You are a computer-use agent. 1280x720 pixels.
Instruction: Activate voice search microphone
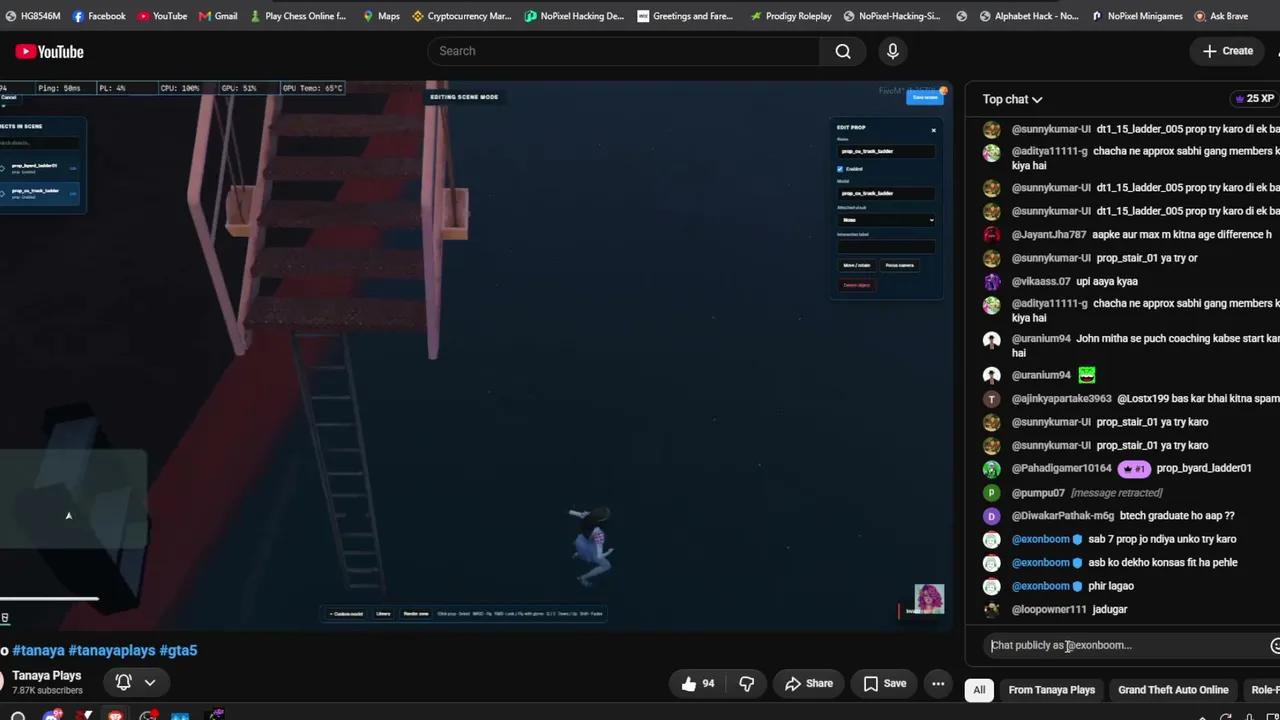point(893,51)
